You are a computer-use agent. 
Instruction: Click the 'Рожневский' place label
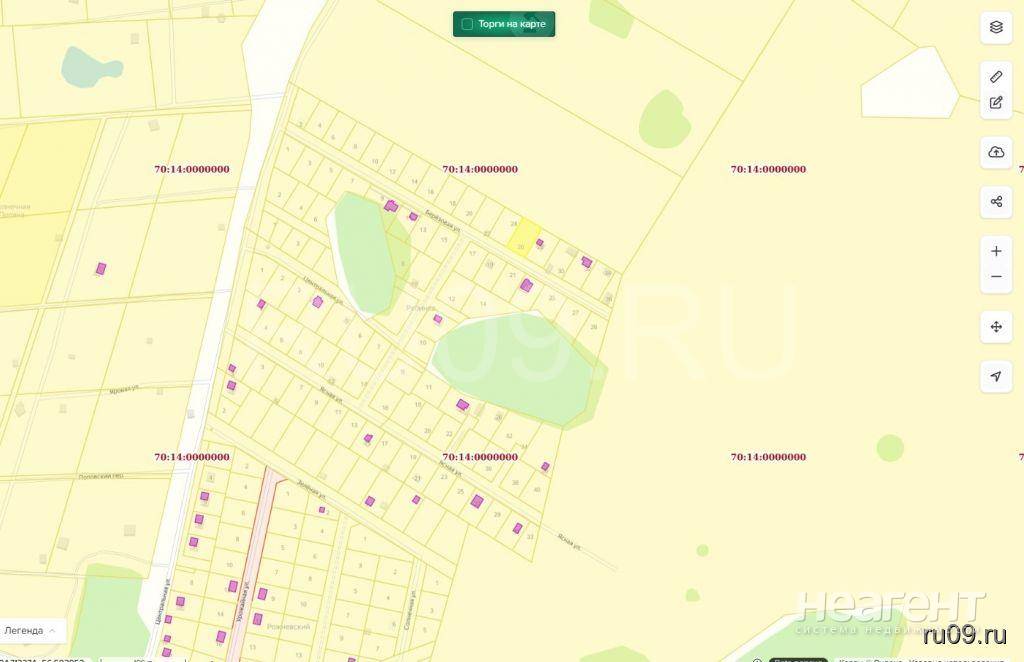point(287,627)
